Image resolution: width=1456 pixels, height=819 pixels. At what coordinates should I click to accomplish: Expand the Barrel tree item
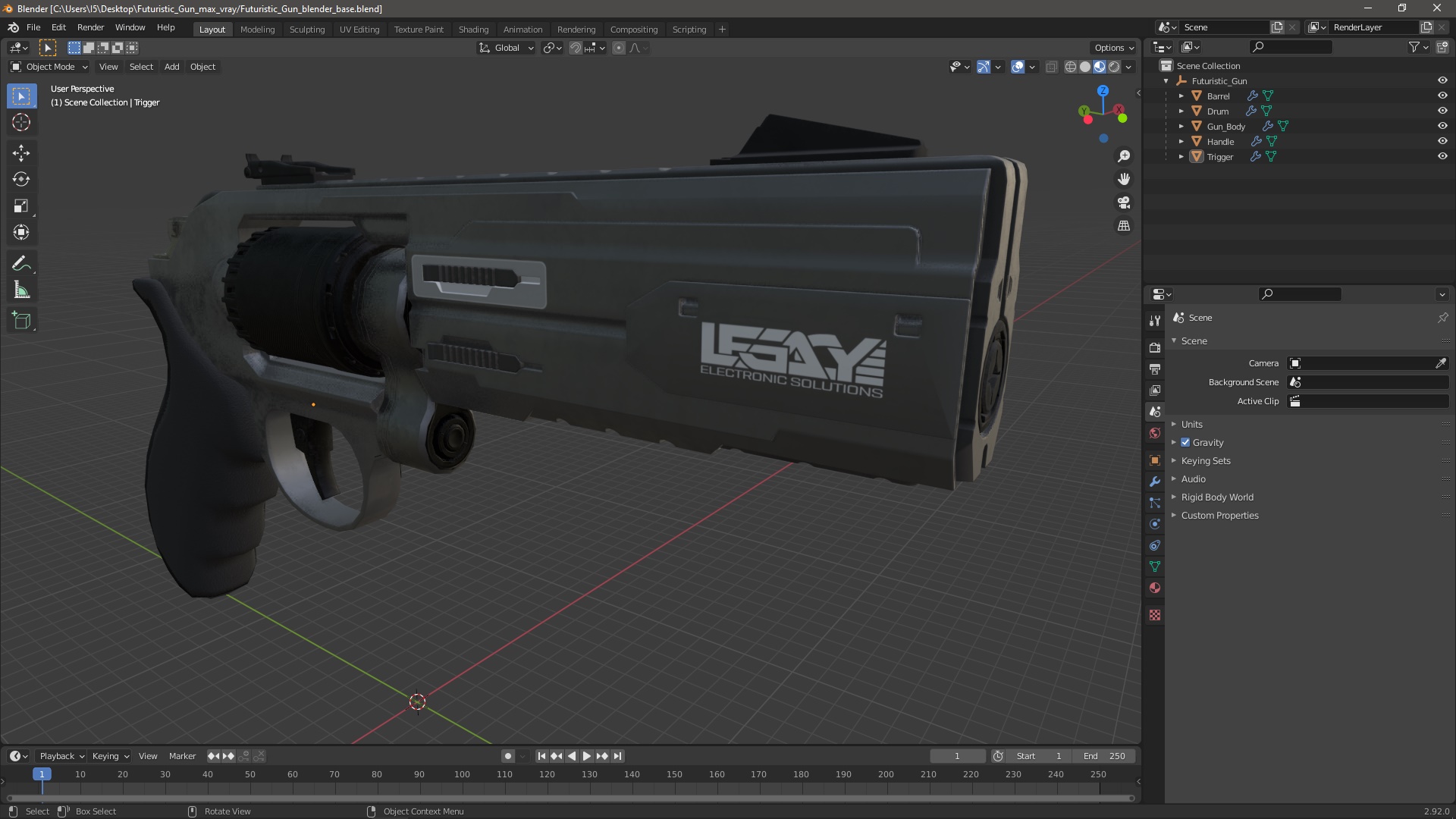click(x=1181, y=96)
